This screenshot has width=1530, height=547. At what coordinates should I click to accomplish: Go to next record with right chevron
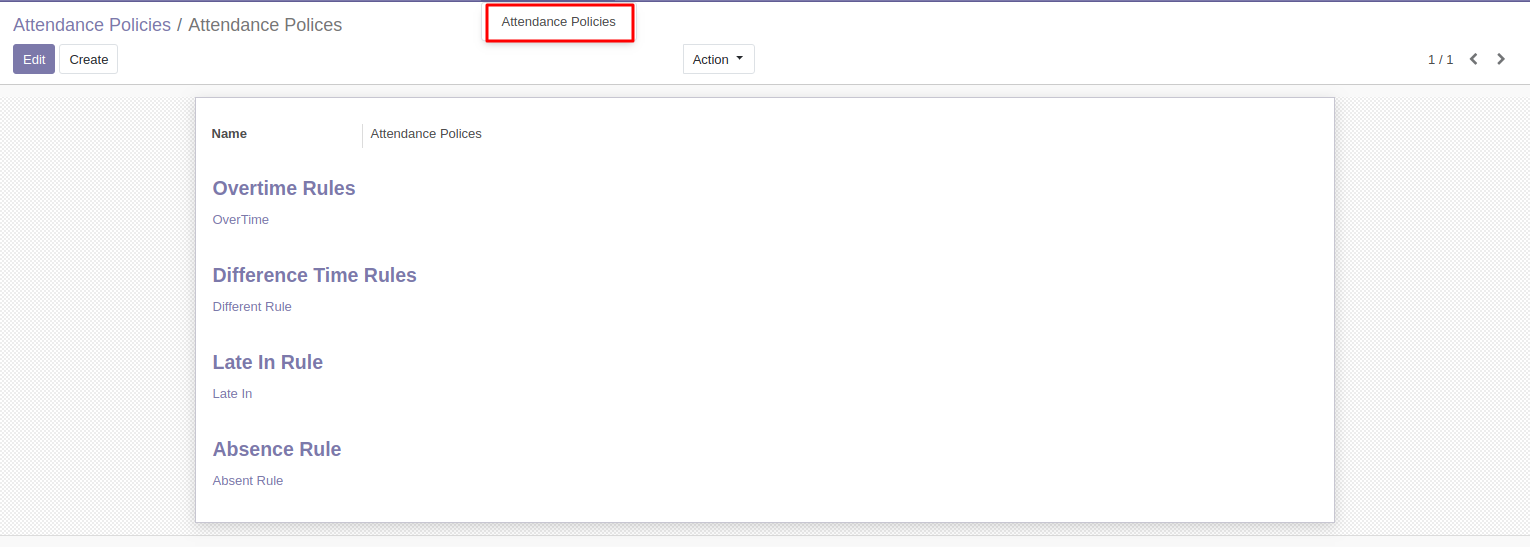tap(1501, 59)
